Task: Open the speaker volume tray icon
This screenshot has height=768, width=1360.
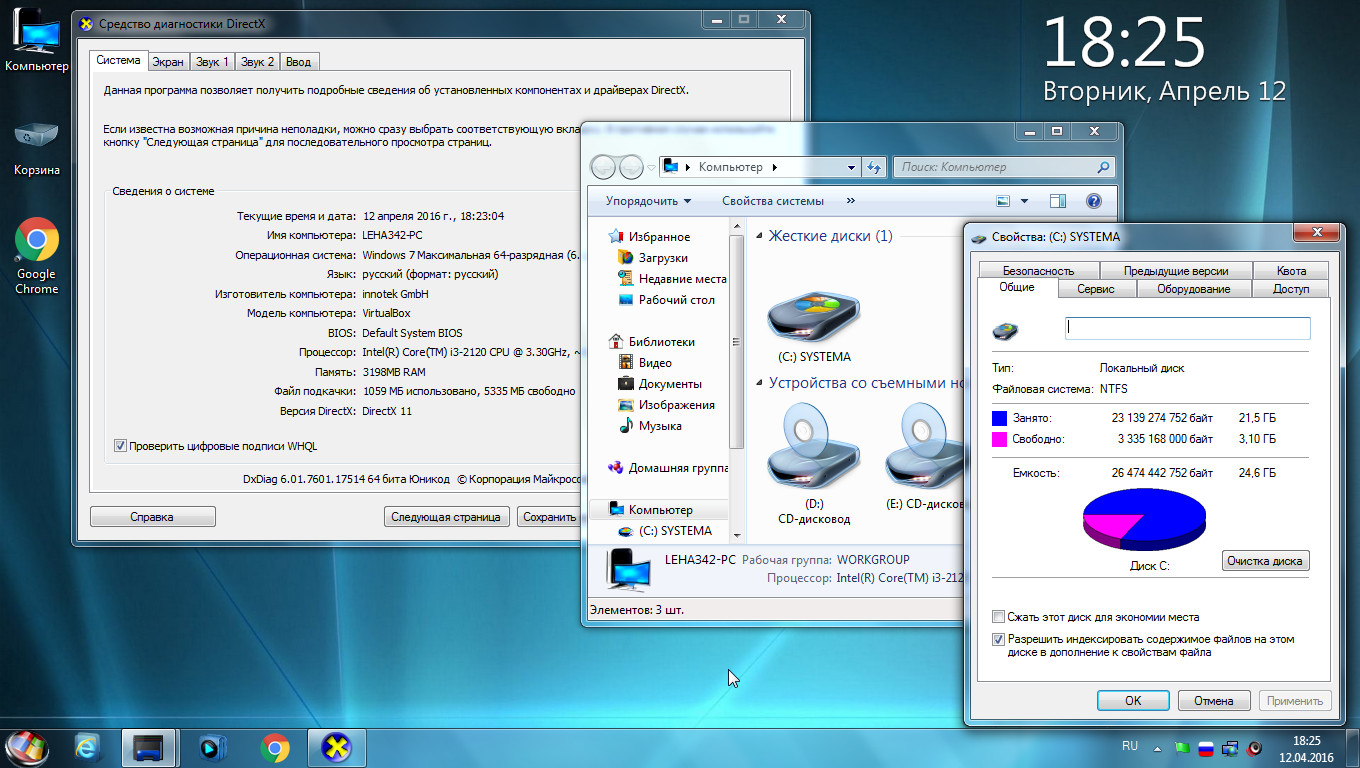Action: click(1255, 747)
